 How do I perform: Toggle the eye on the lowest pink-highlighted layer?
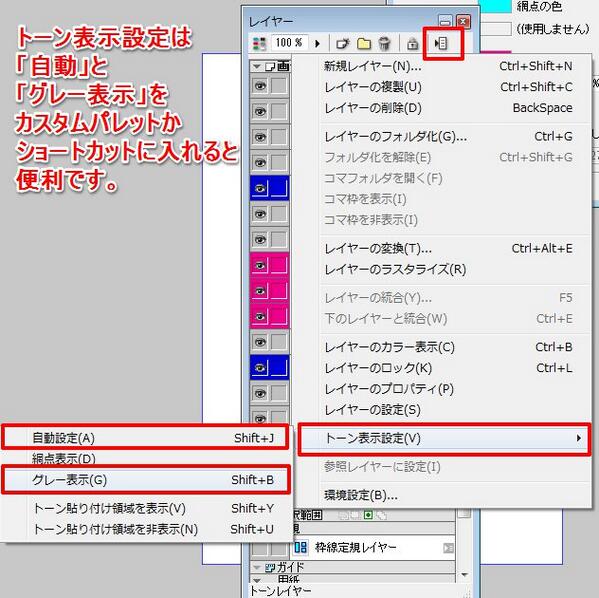point(260,316)
